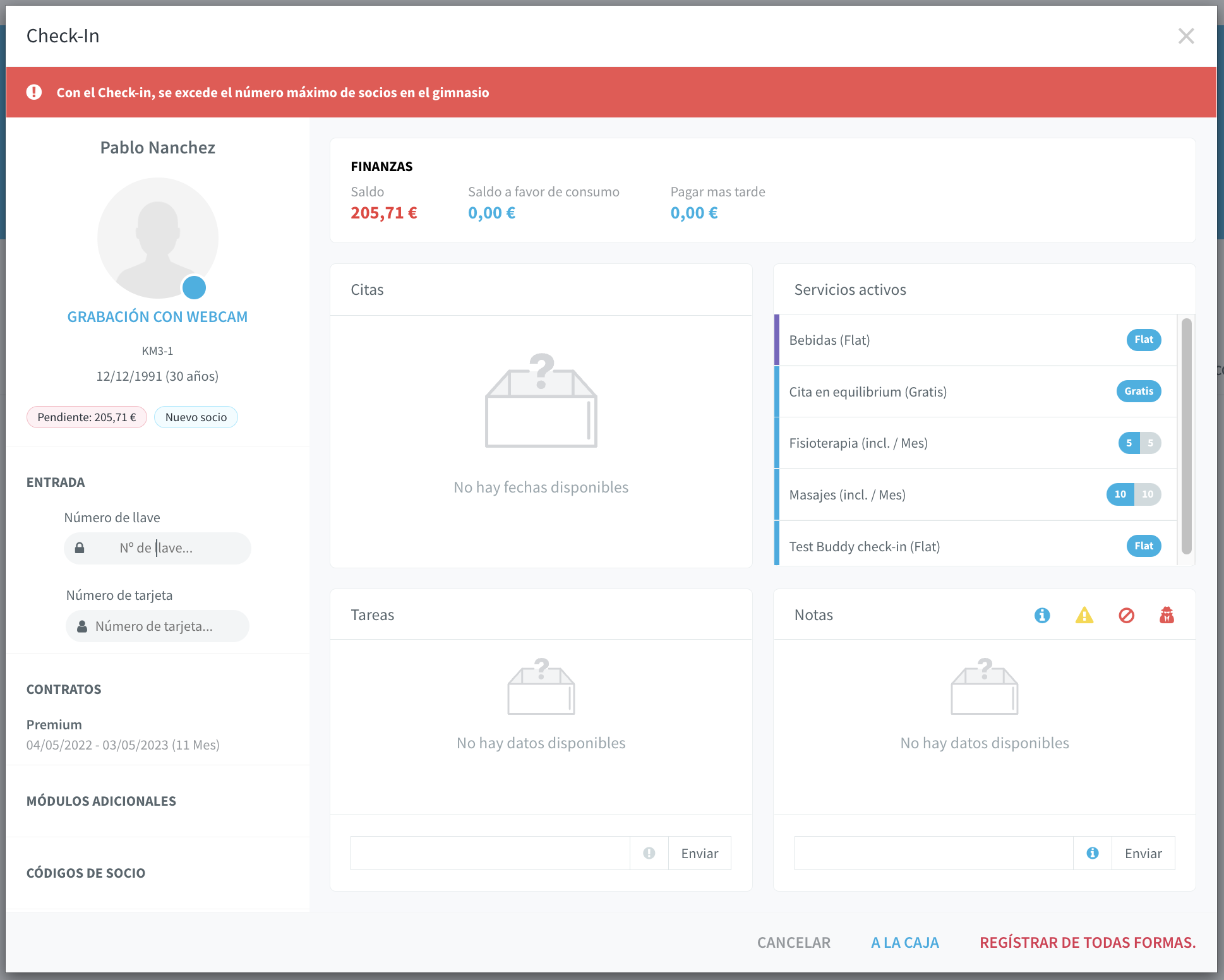The width and height of the screenshot is (1224, 980).
Task: Select the Bebidas (Flat) service row
Action: (x=975, y=340)
